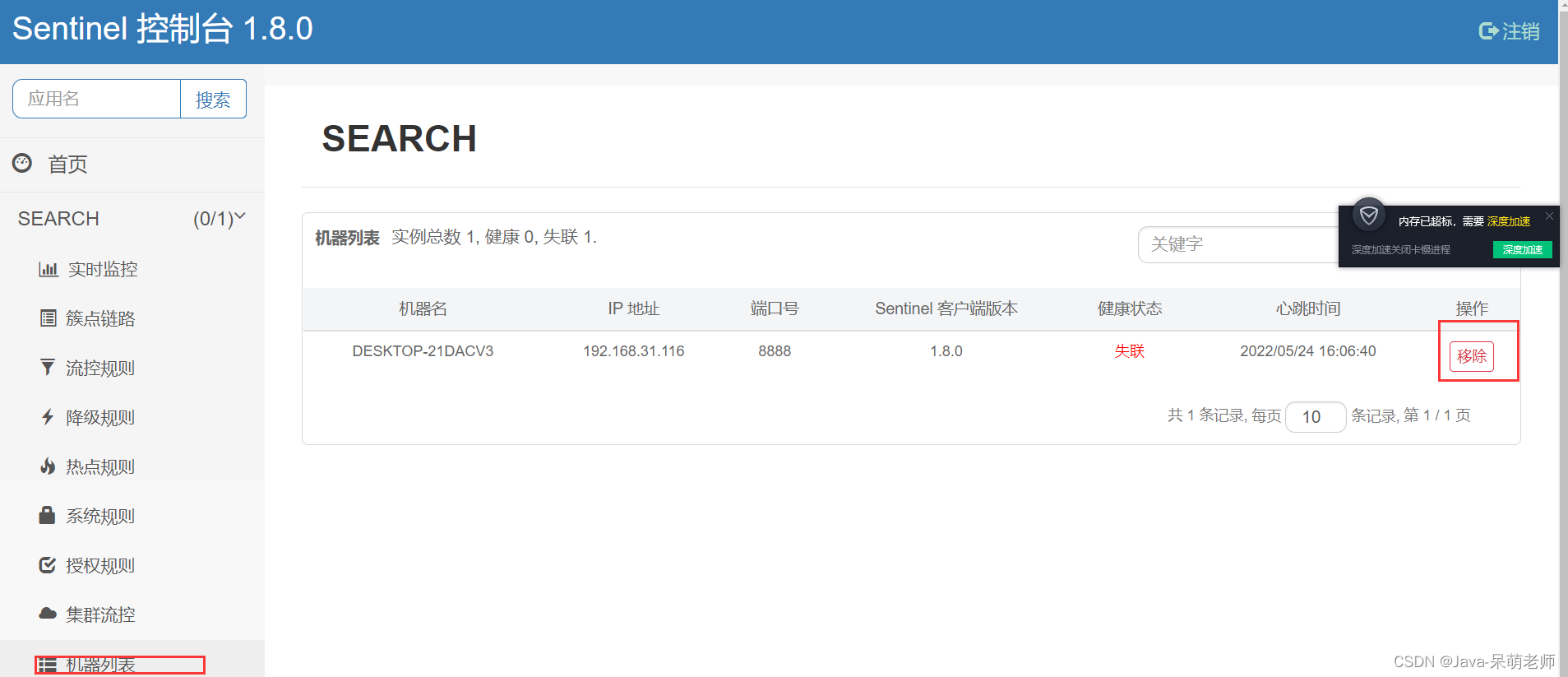Click the port cell 8888
The height and width of the screenshot is (677, 1568).
coord(775,351)
